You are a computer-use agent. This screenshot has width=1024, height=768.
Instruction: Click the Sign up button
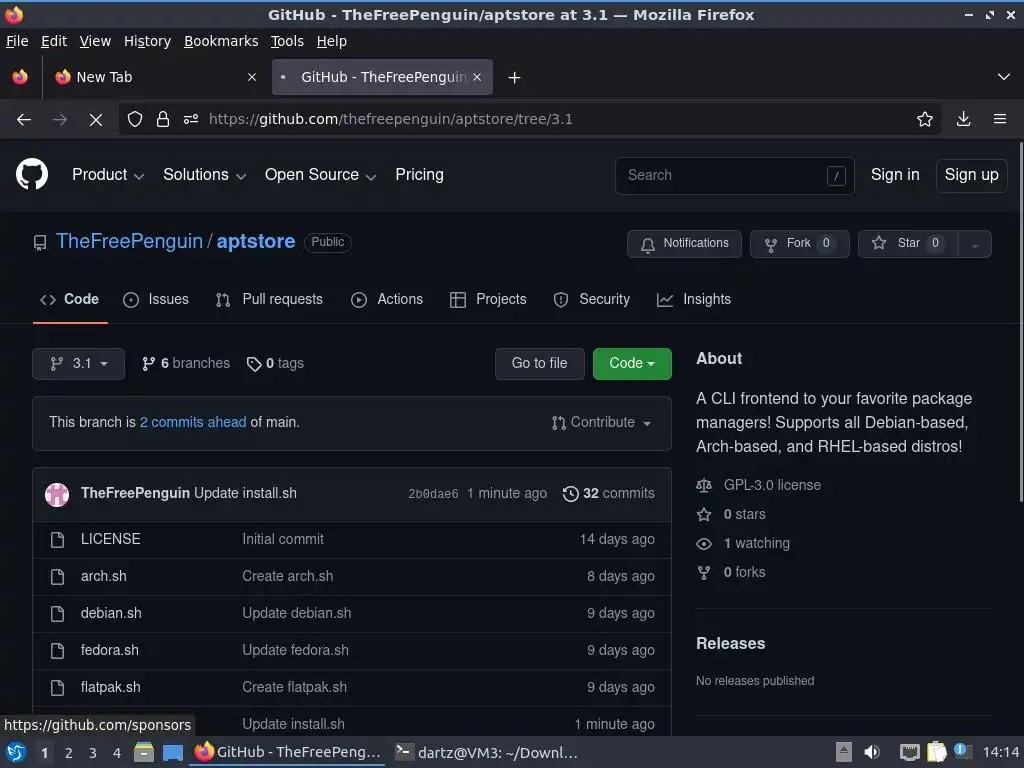(x=971, y=175)
